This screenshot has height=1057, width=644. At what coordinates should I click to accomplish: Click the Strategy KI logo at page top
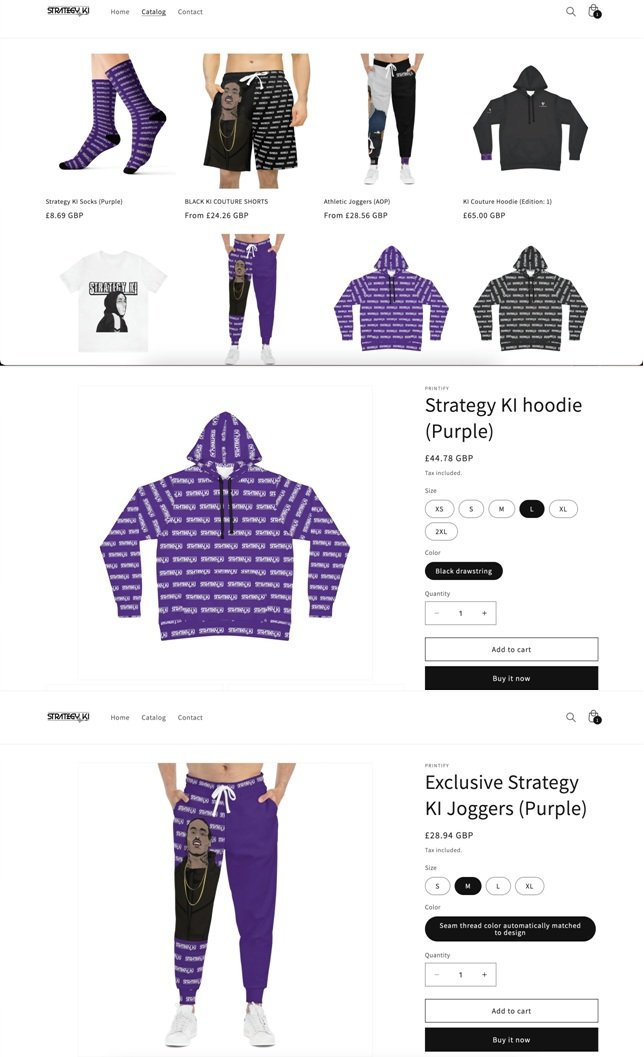coord(68,11)
